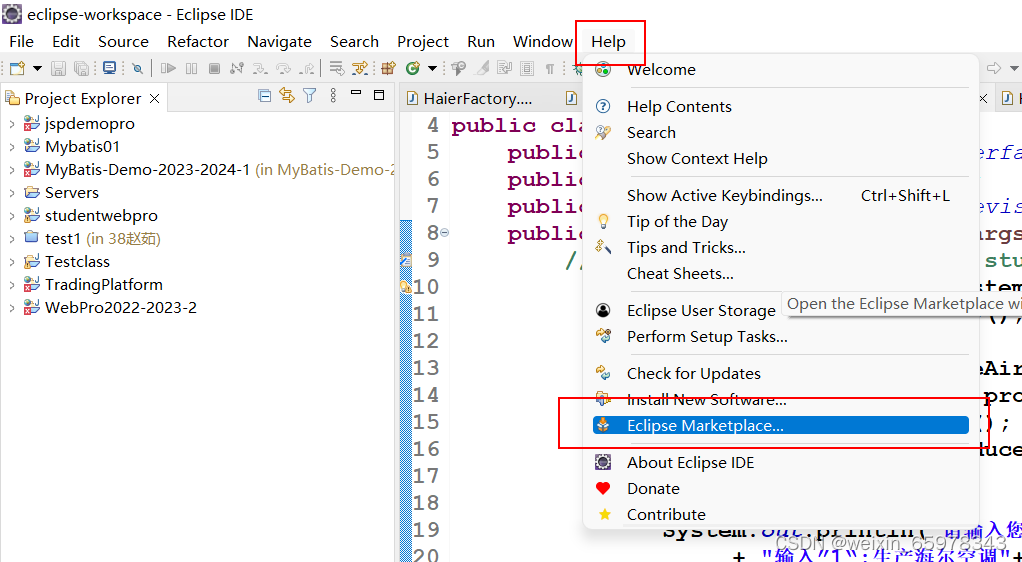Click the grayed flashlight Search toolbar icon
This screenshot has width=1022, height=562.
pos(459,68)
